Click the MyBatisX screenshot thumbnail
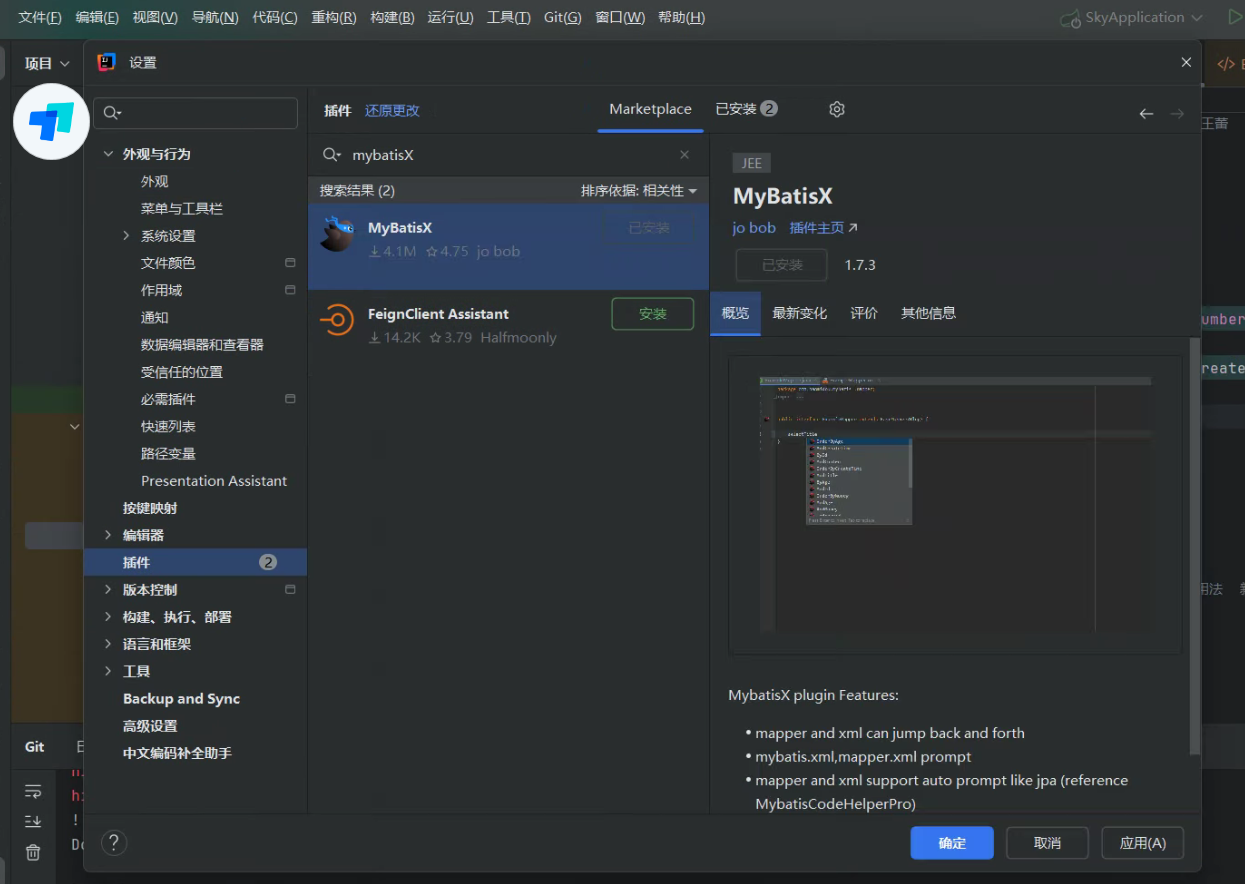The image size is (1245, 884). click(x=955, y=505)
